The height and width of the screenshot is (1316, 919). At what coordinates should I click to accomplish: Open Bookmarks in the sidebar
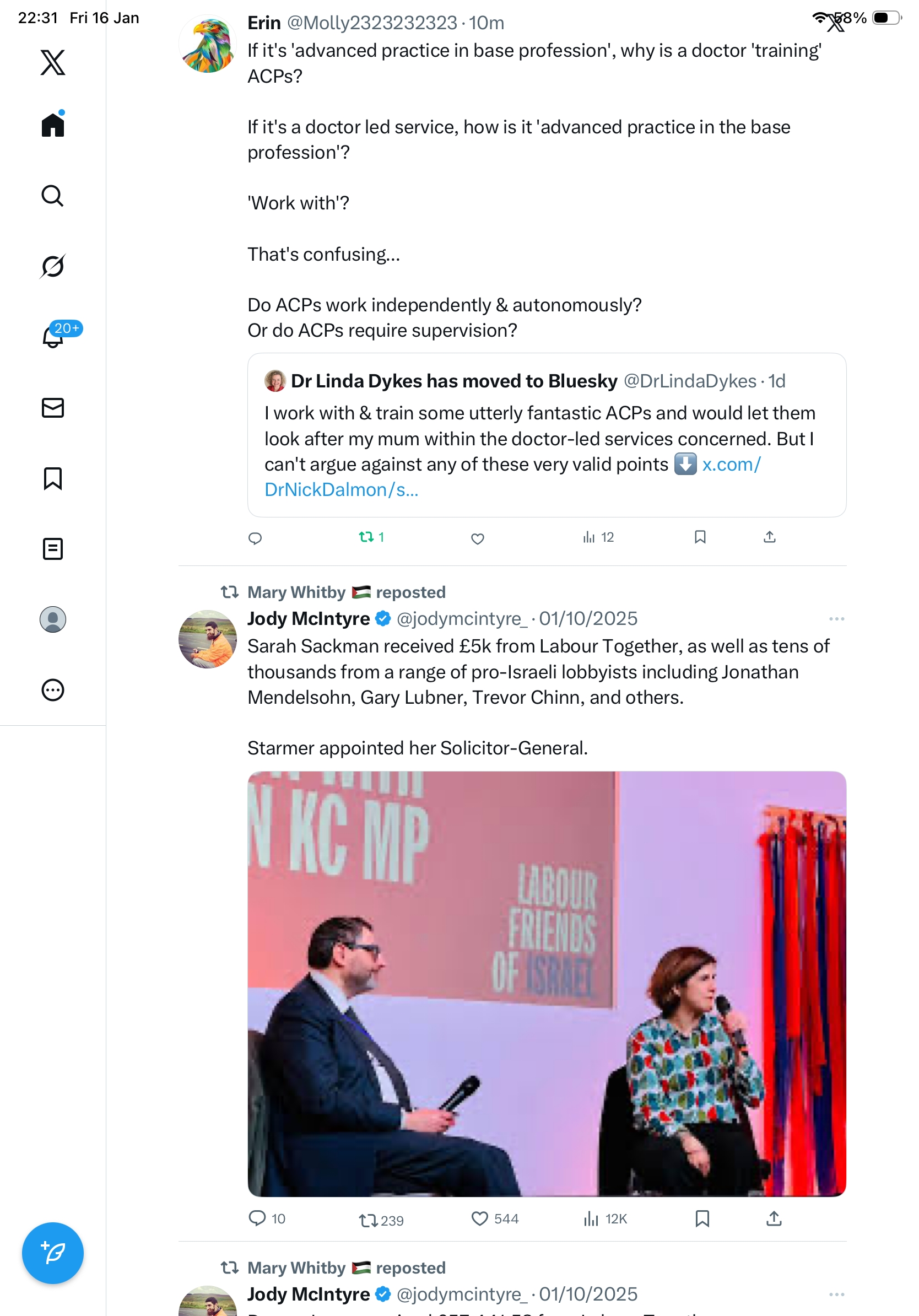[53, 478]
